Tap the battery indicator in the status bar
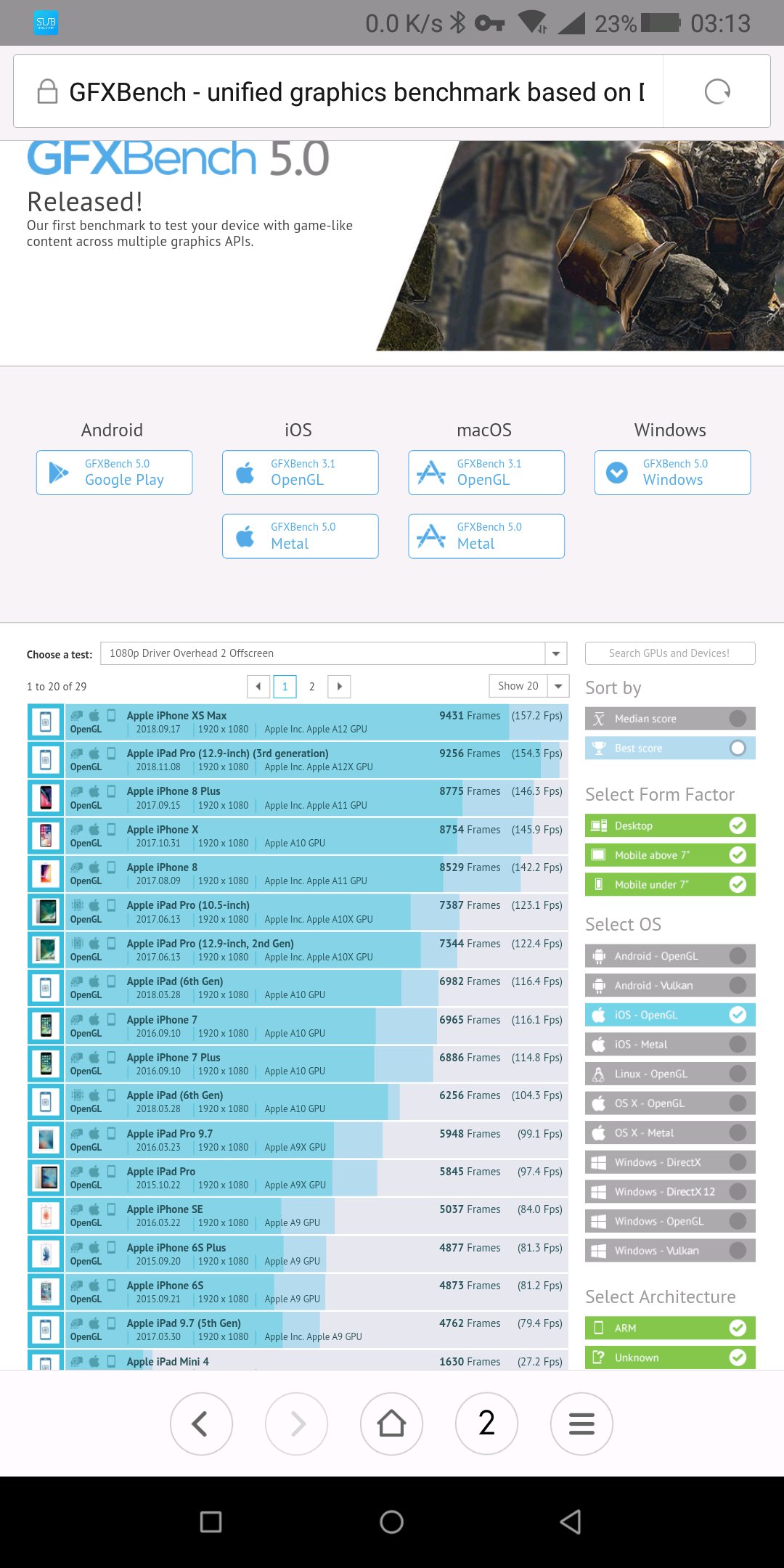This screenshot has width=784, height=1568. click(x=661, y=23)
